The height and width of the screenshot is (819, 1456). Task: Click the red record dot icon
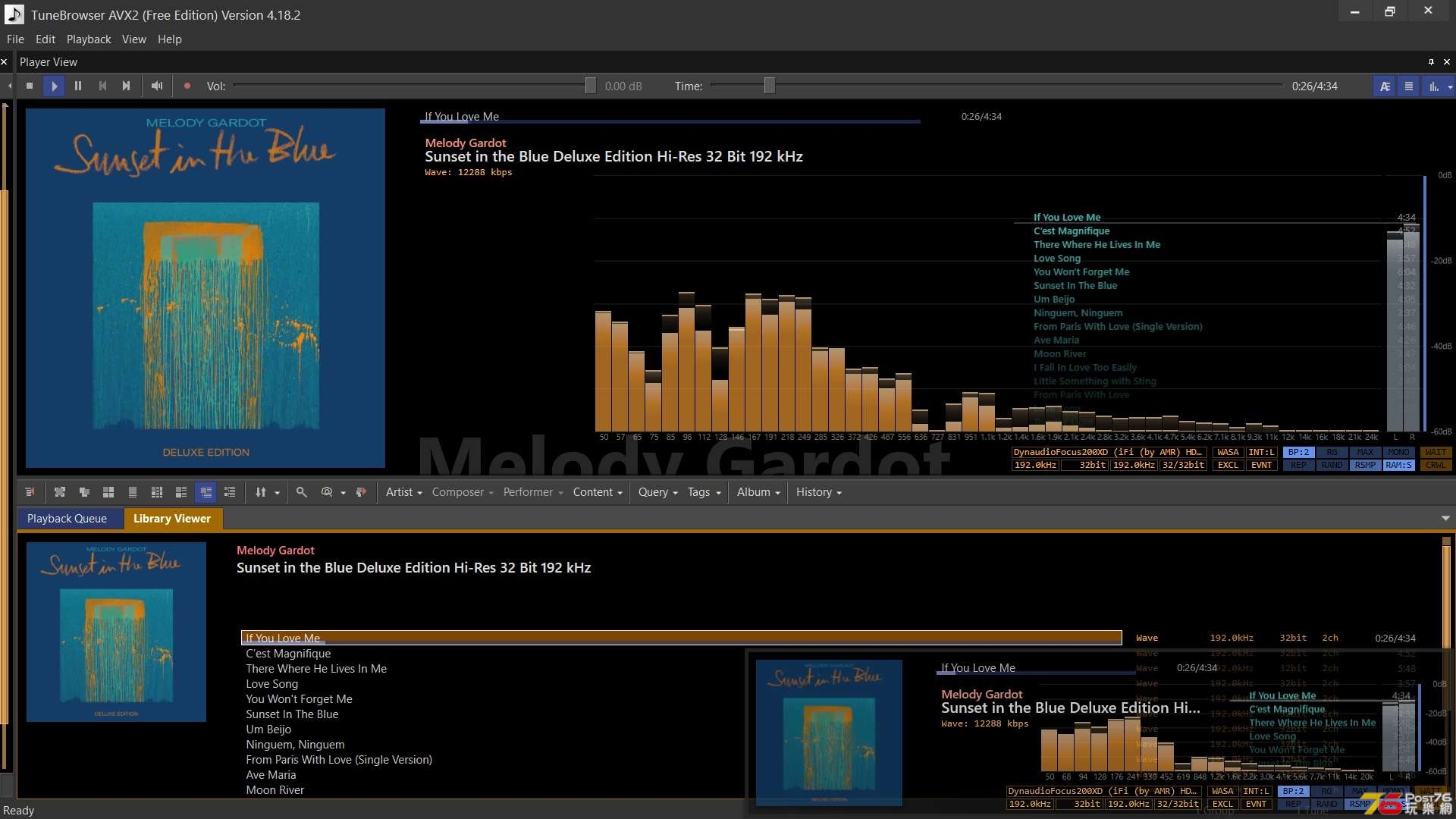(x=187, y=86)
